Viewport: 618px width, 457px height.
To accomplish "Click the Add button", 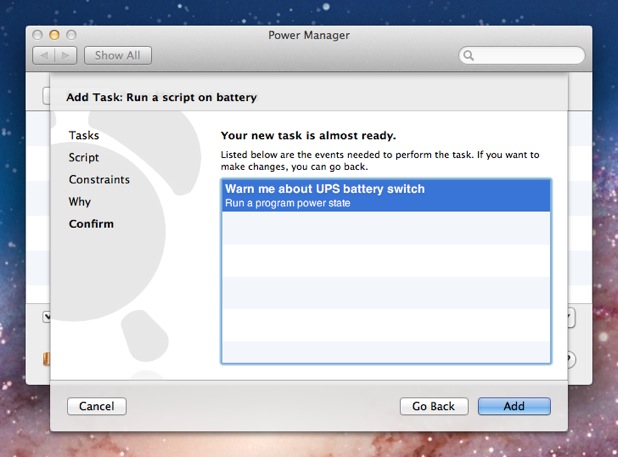I will pos(514,406).
